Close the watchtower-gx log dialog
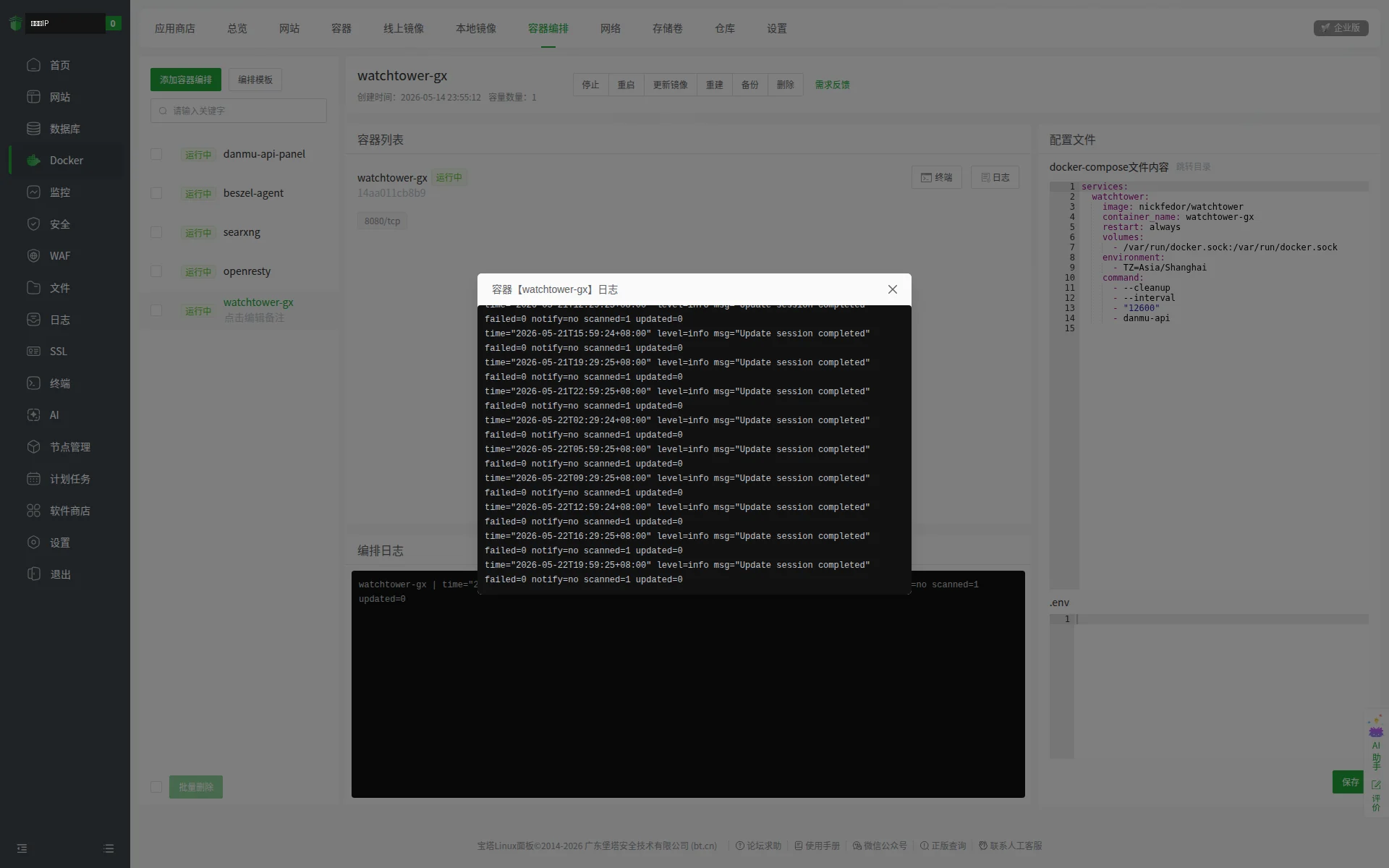 [x=893, y=289]
